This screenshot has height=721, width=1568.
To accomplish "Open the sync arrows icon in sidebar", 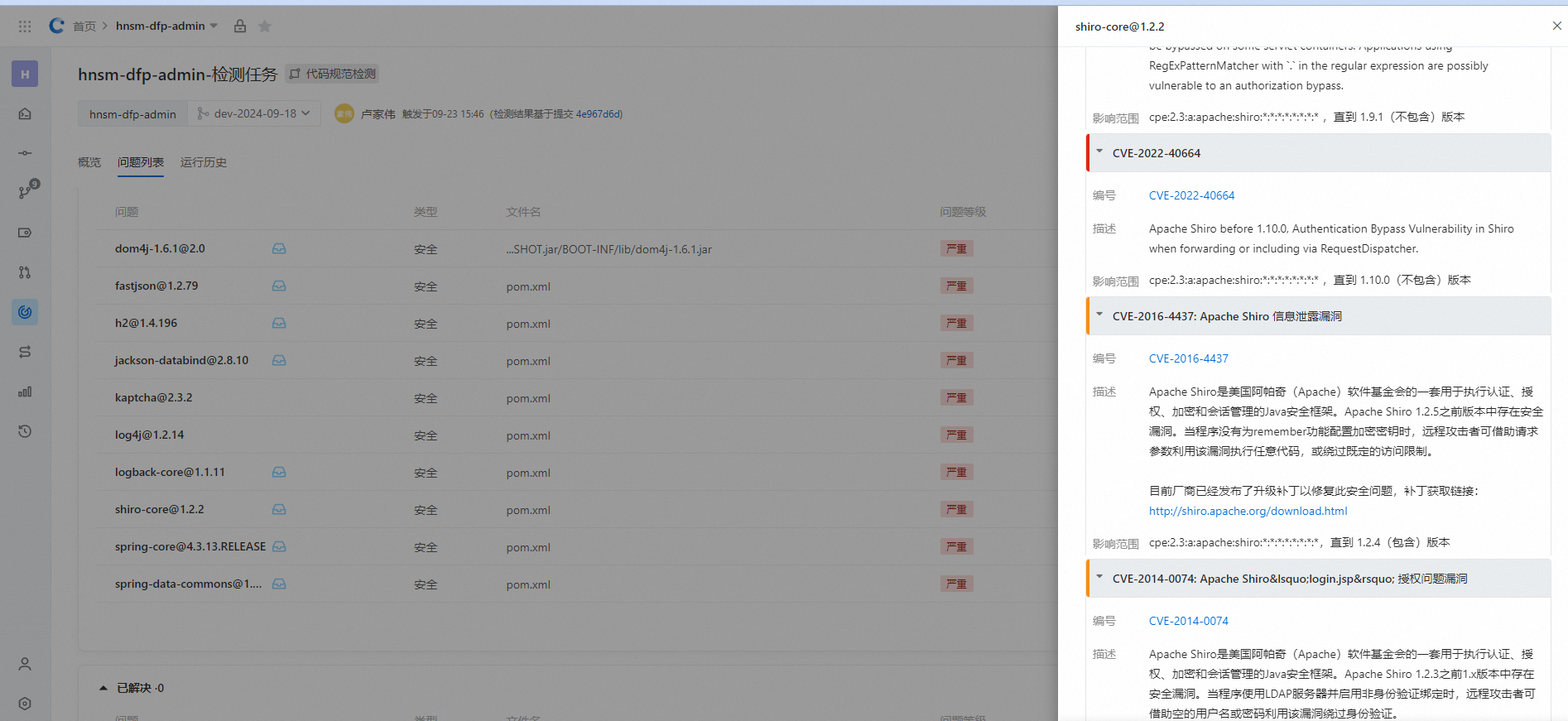I will tap(25, 352).
